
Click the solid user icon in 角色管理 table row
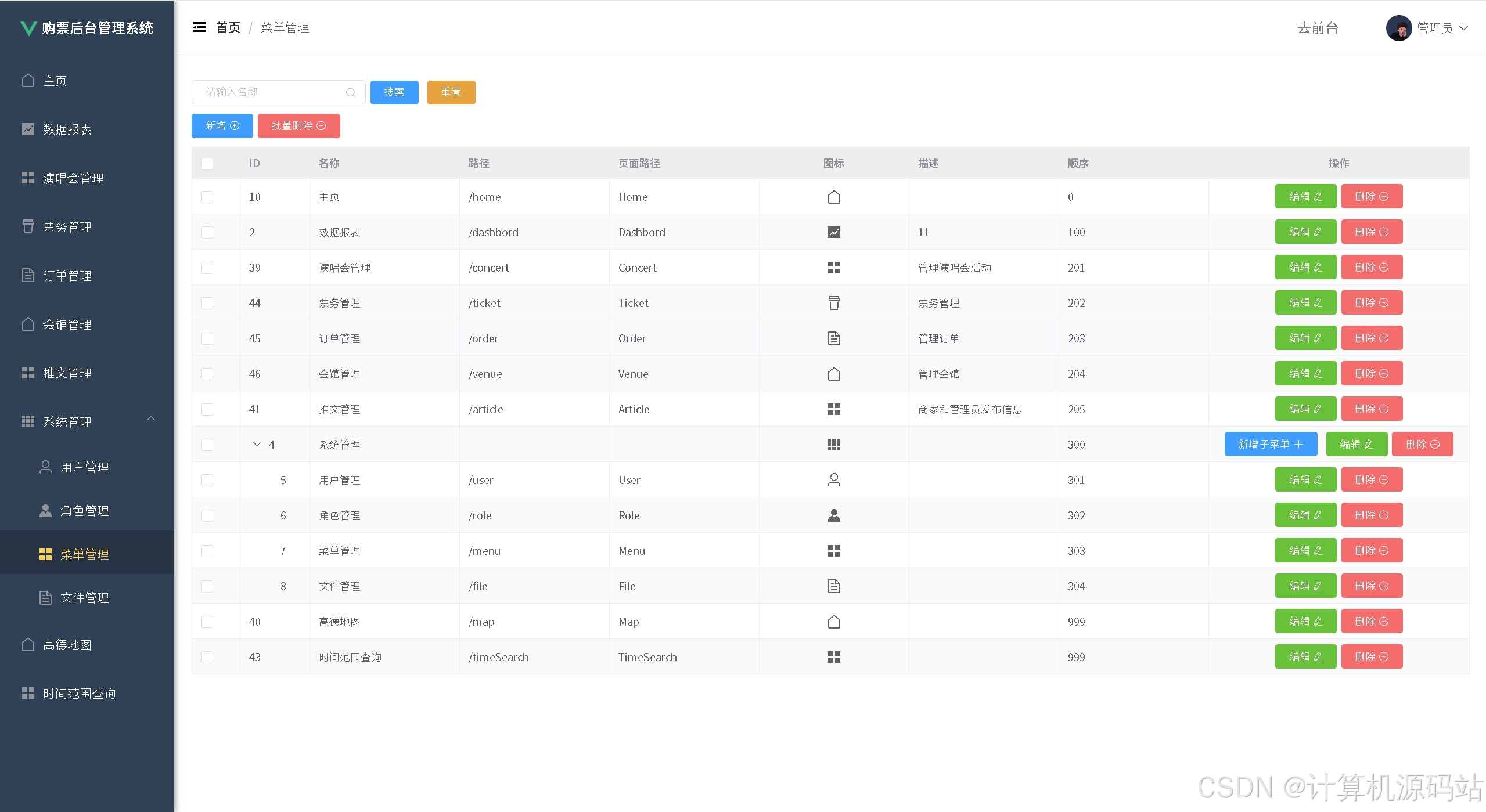[x=834, y=515]
